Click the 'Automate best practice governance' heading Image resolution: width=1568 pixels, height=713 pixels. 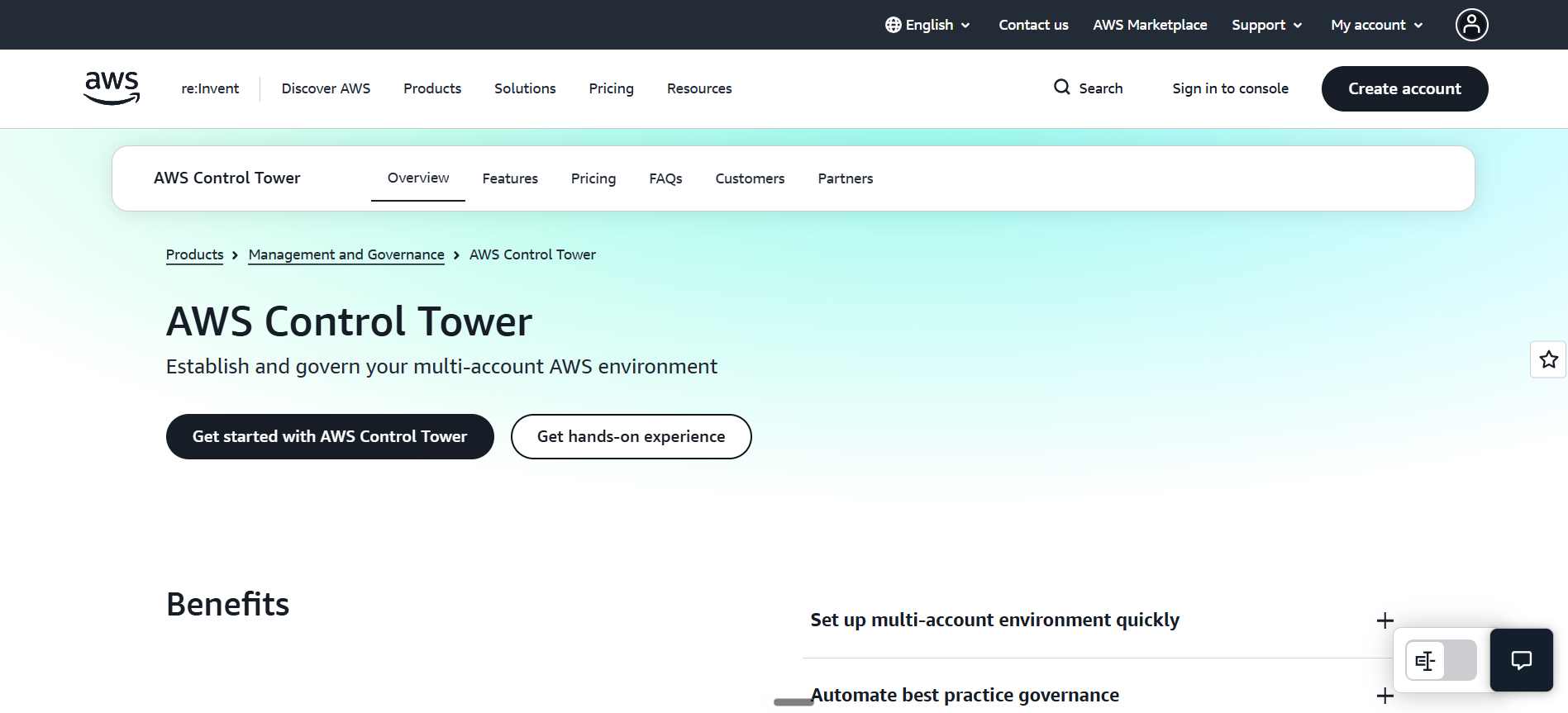point(965,695)
